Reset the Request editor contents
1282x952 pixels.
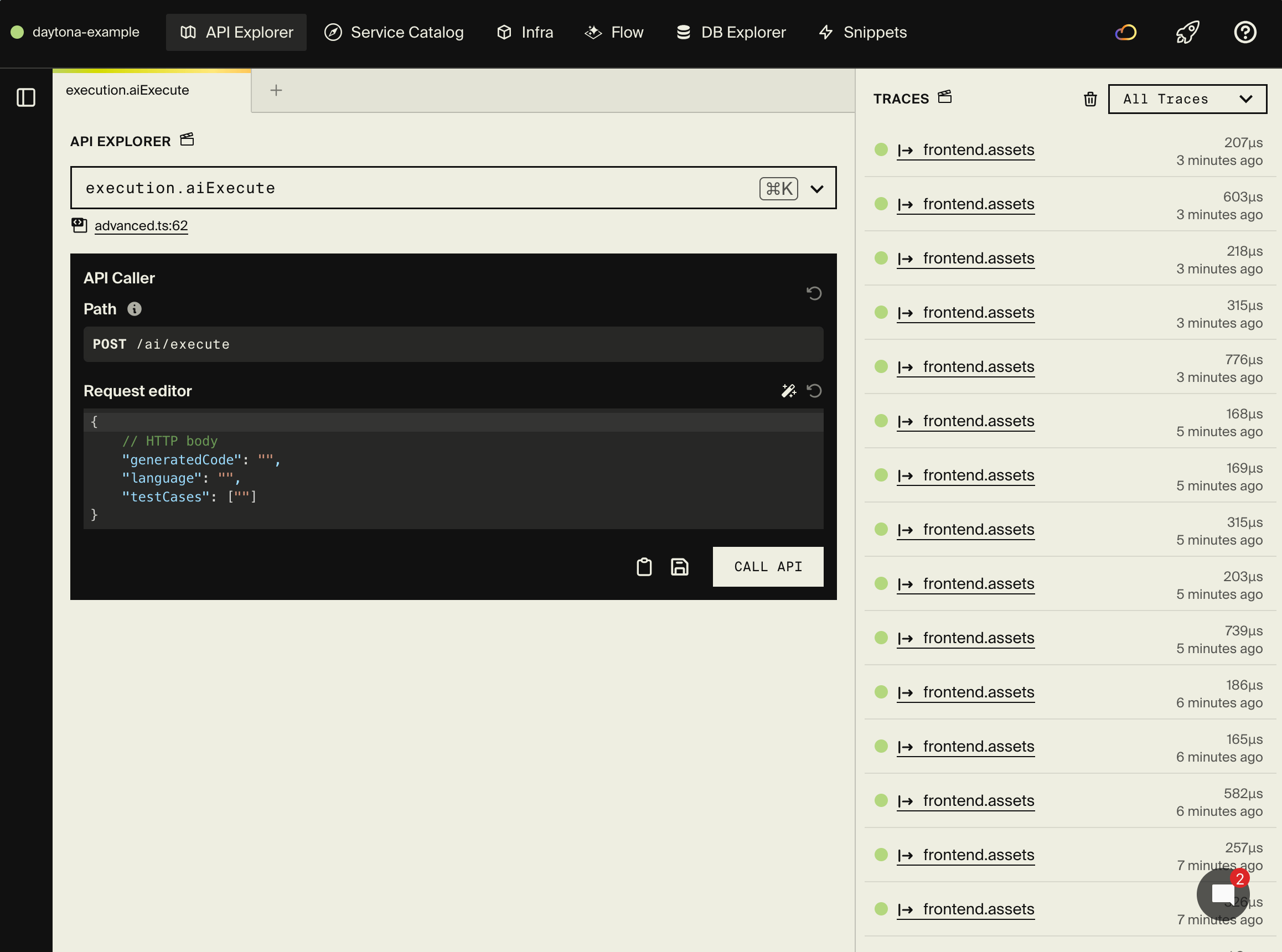[814, 391]
